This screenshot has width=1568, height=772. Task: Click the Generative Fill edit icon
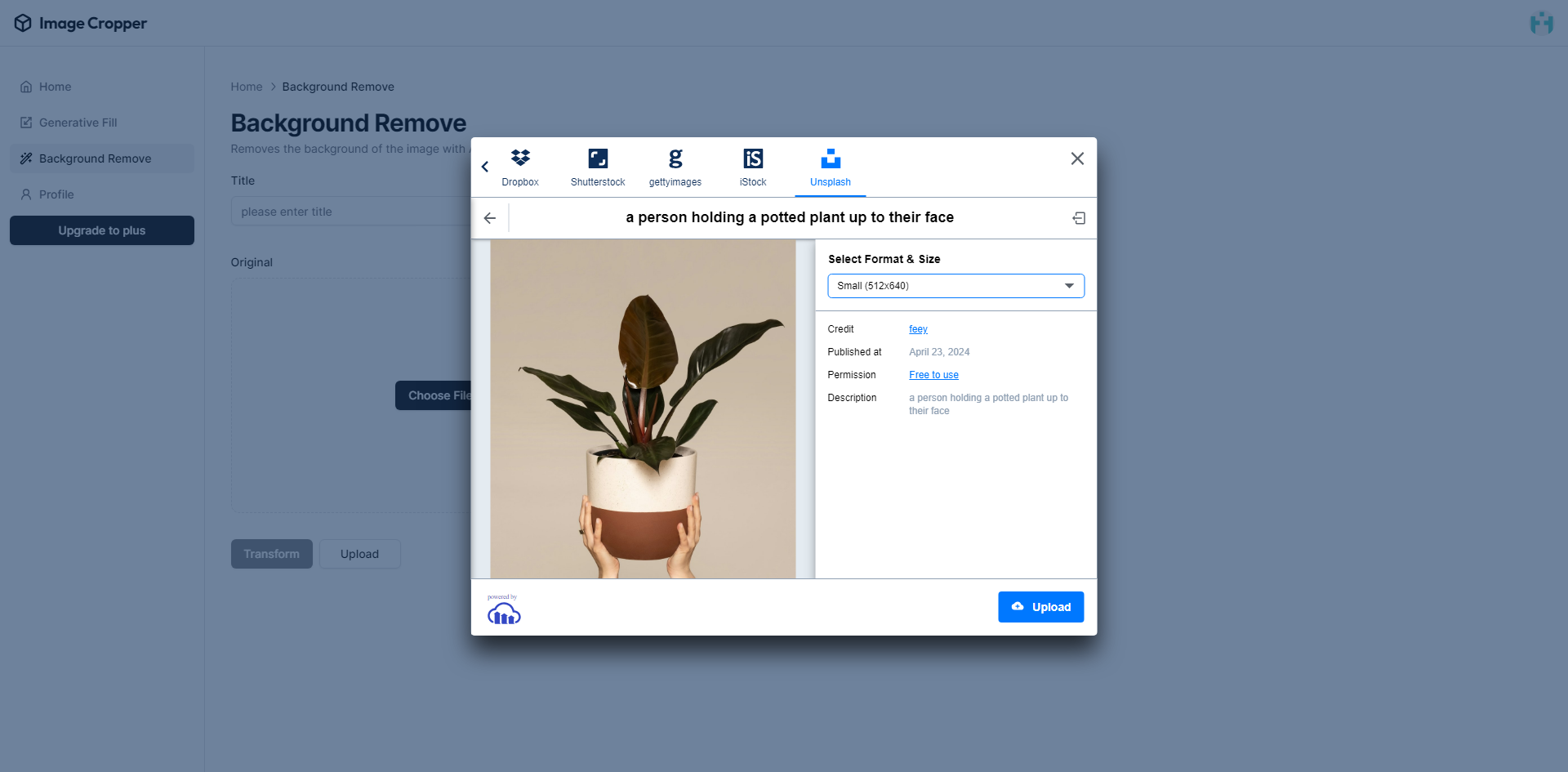(26, 123)
